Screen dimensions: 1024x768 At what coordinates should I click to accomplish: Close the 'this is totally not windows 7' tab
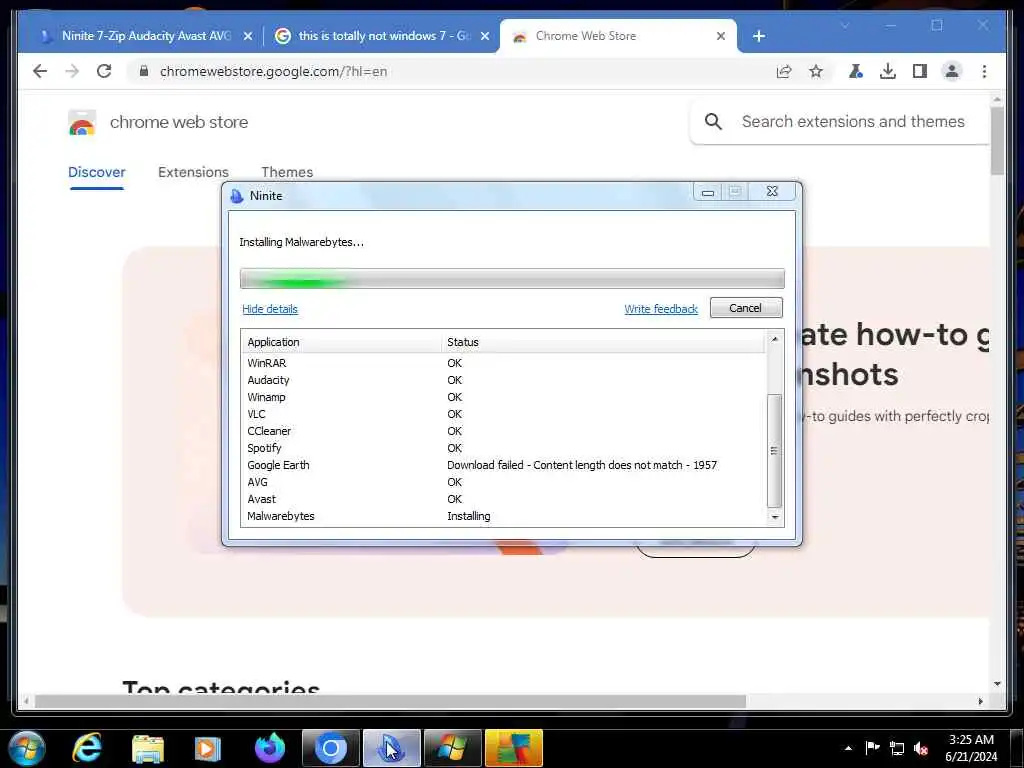pos(485,37)
